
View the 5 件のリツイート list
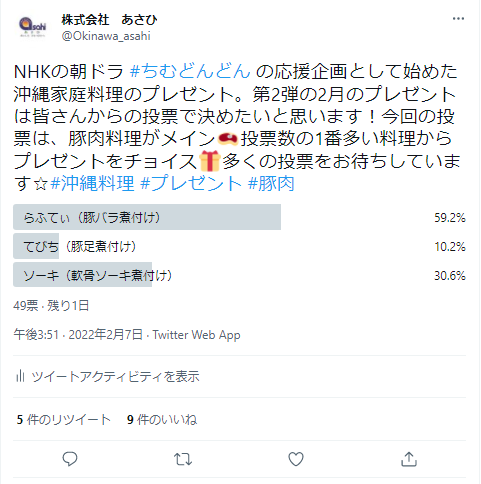point(63,419)
